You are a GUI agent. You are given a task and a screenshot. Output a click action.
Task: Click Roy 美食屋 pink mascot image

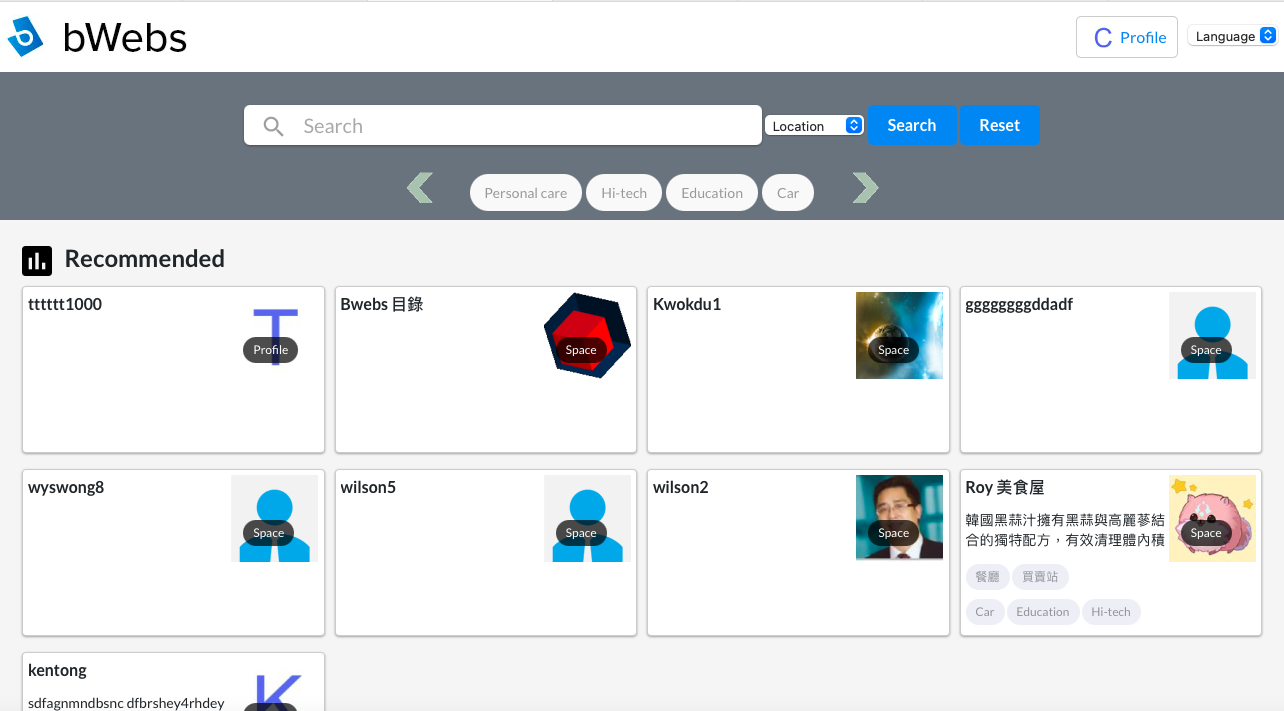[x=1211, y=518]
